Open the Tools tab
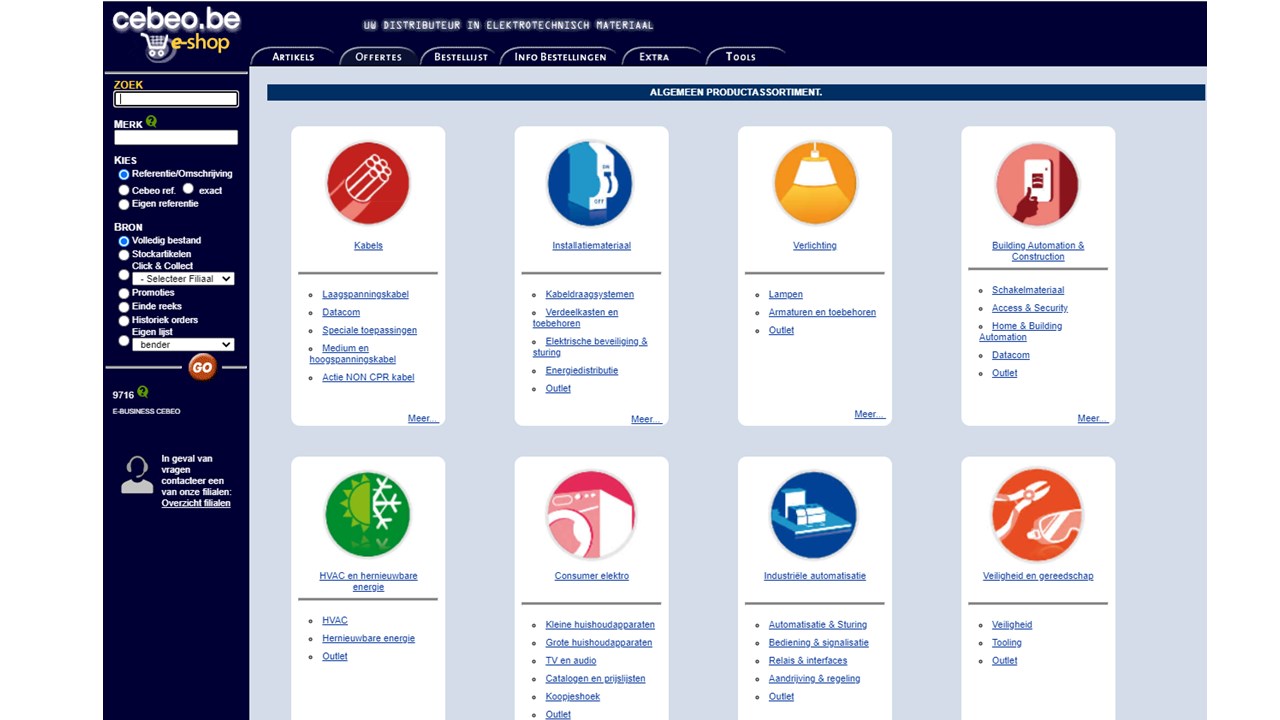The image size is (1280, 720). coord(741,57)
